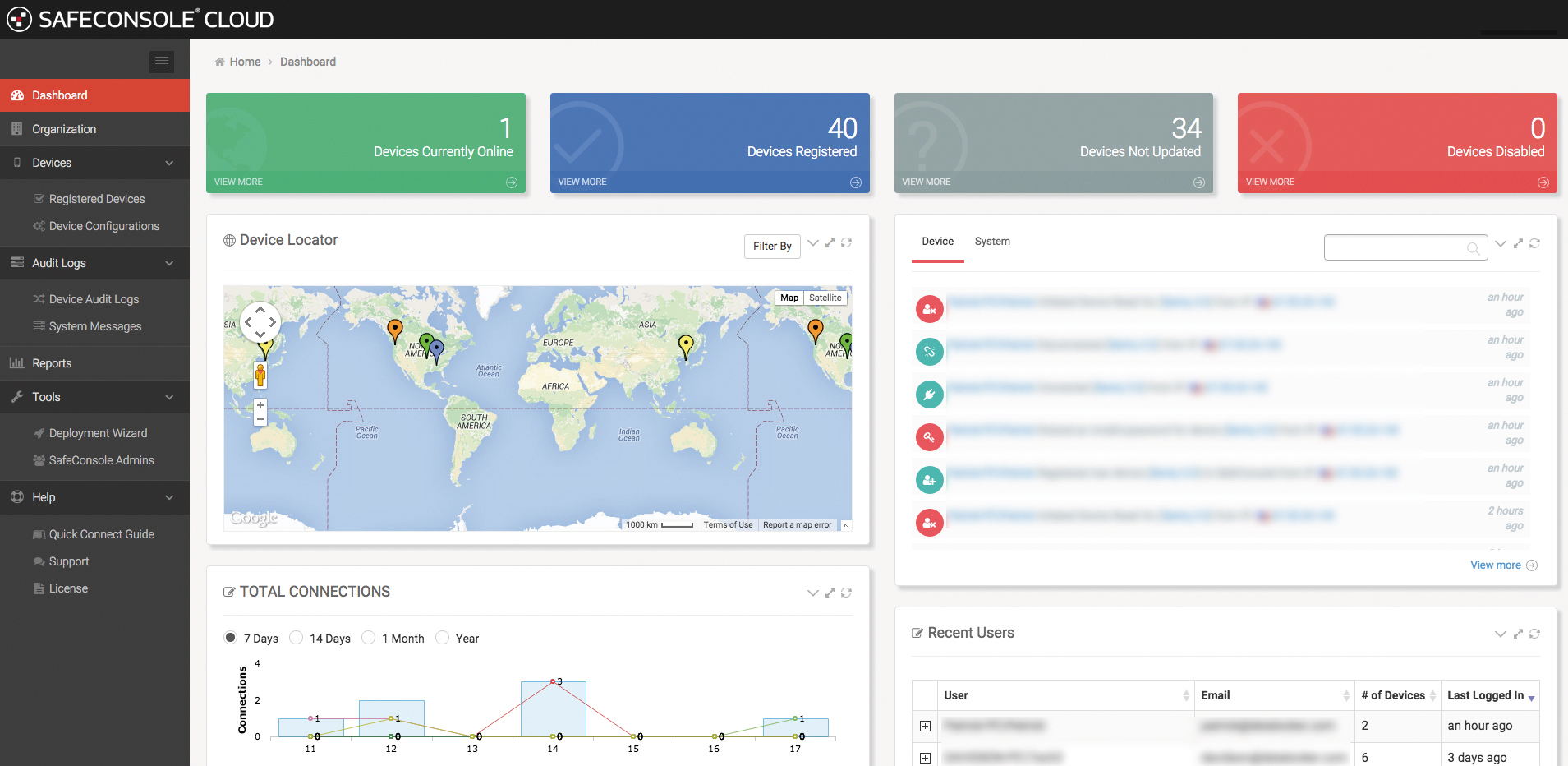Collapse the audit log panel
Viewport: 1568px width, 766px height.
[1501, 244]
